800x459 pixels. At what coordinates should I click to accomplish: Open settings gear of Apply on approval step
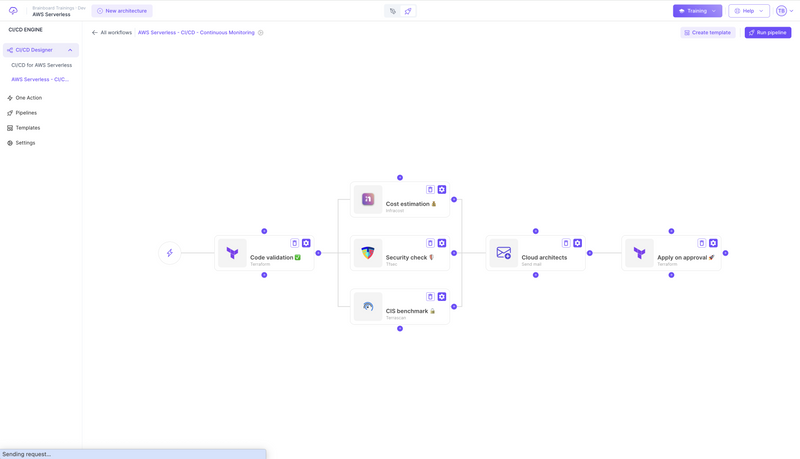click(x=713, y=243)
